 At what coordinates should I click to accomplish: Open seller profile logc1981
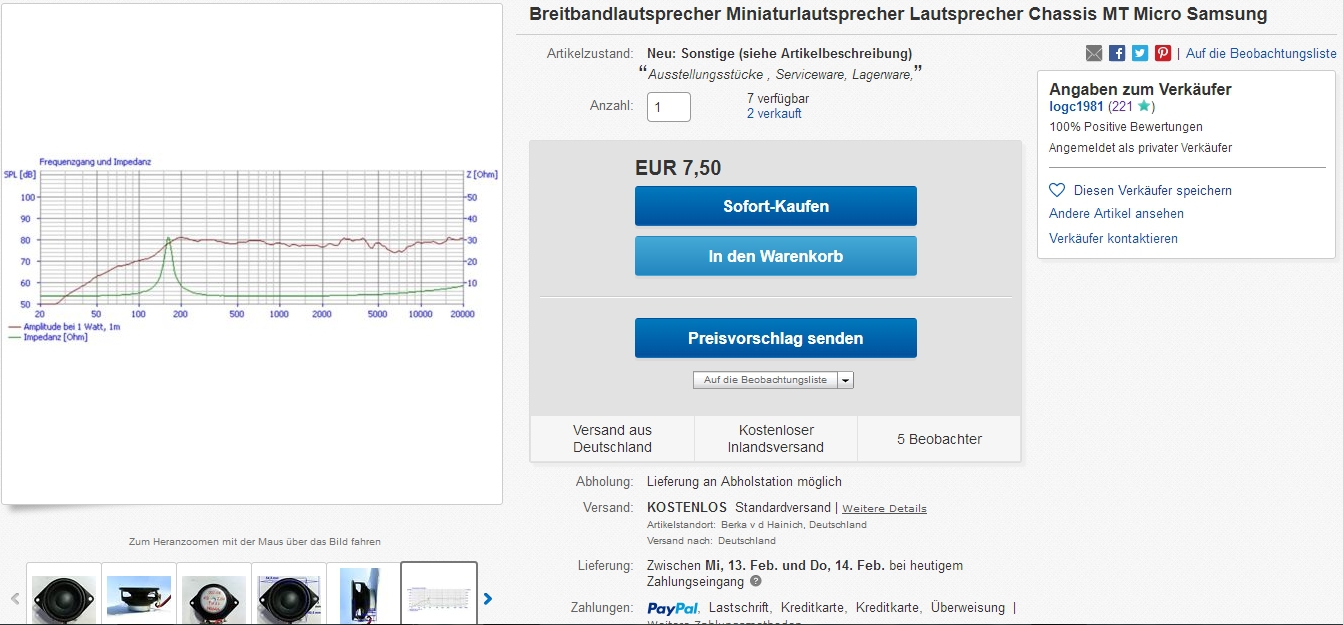pos(1076,106)
